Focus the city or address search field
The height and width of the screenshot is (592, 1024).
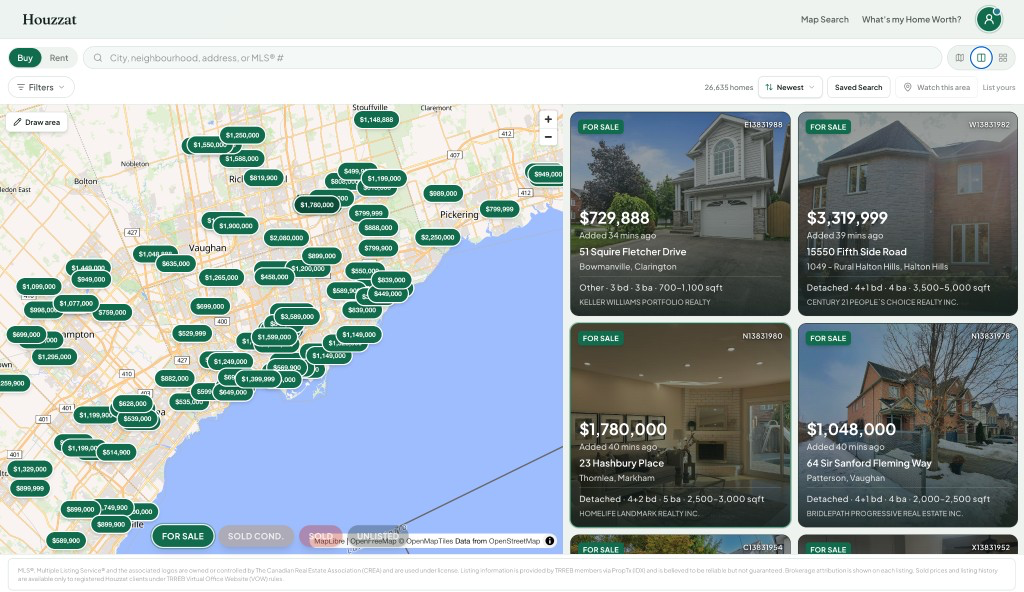coord(513,58)
